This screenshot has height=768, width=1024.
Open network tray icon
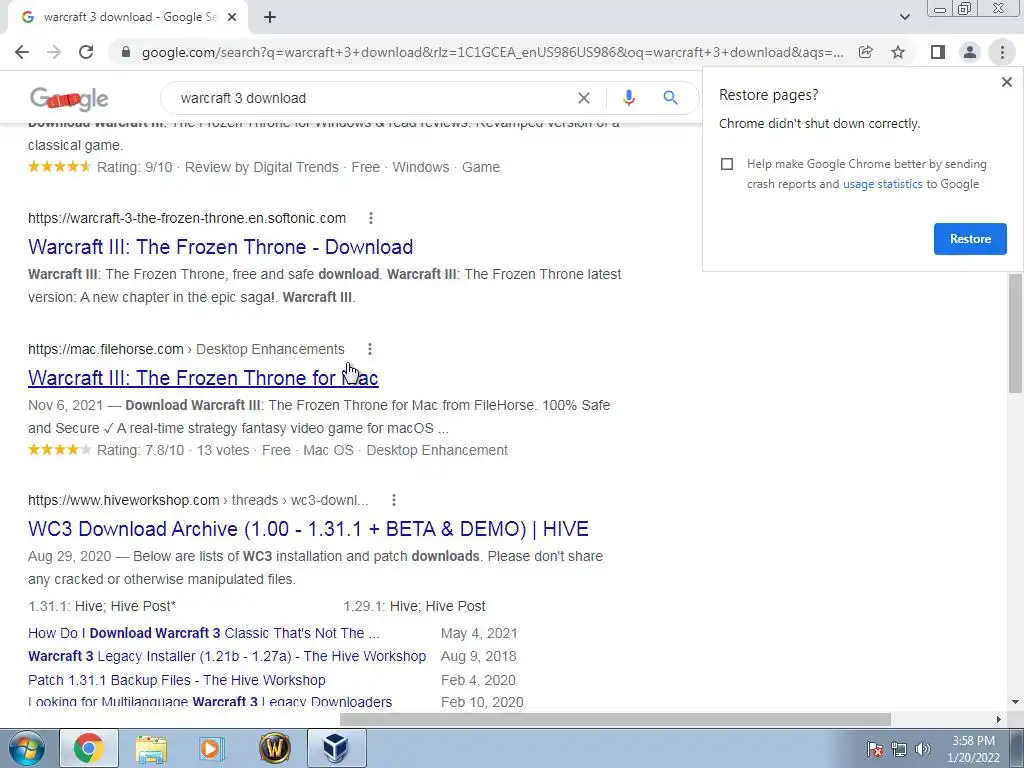[x=899, y=748]
